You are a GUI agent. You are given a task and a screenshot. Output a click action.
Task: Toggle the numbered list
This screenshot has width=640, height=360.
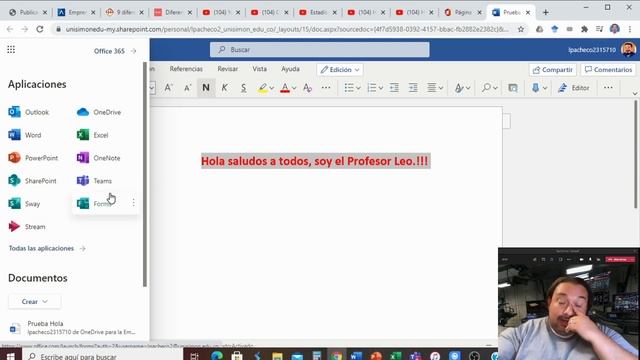point(371,88)
